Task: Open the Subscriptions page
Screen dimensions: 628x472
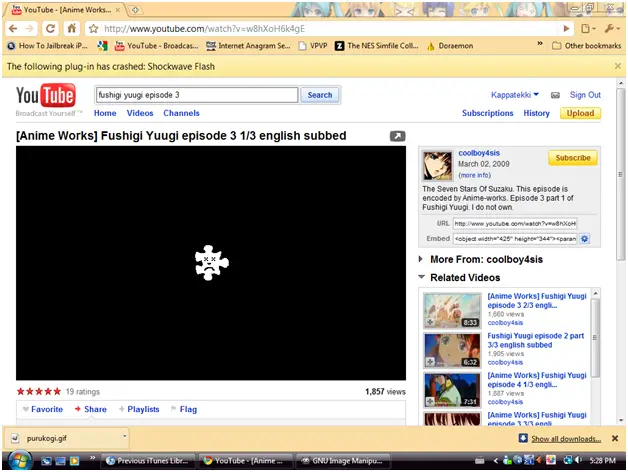Action: point(487,113)
